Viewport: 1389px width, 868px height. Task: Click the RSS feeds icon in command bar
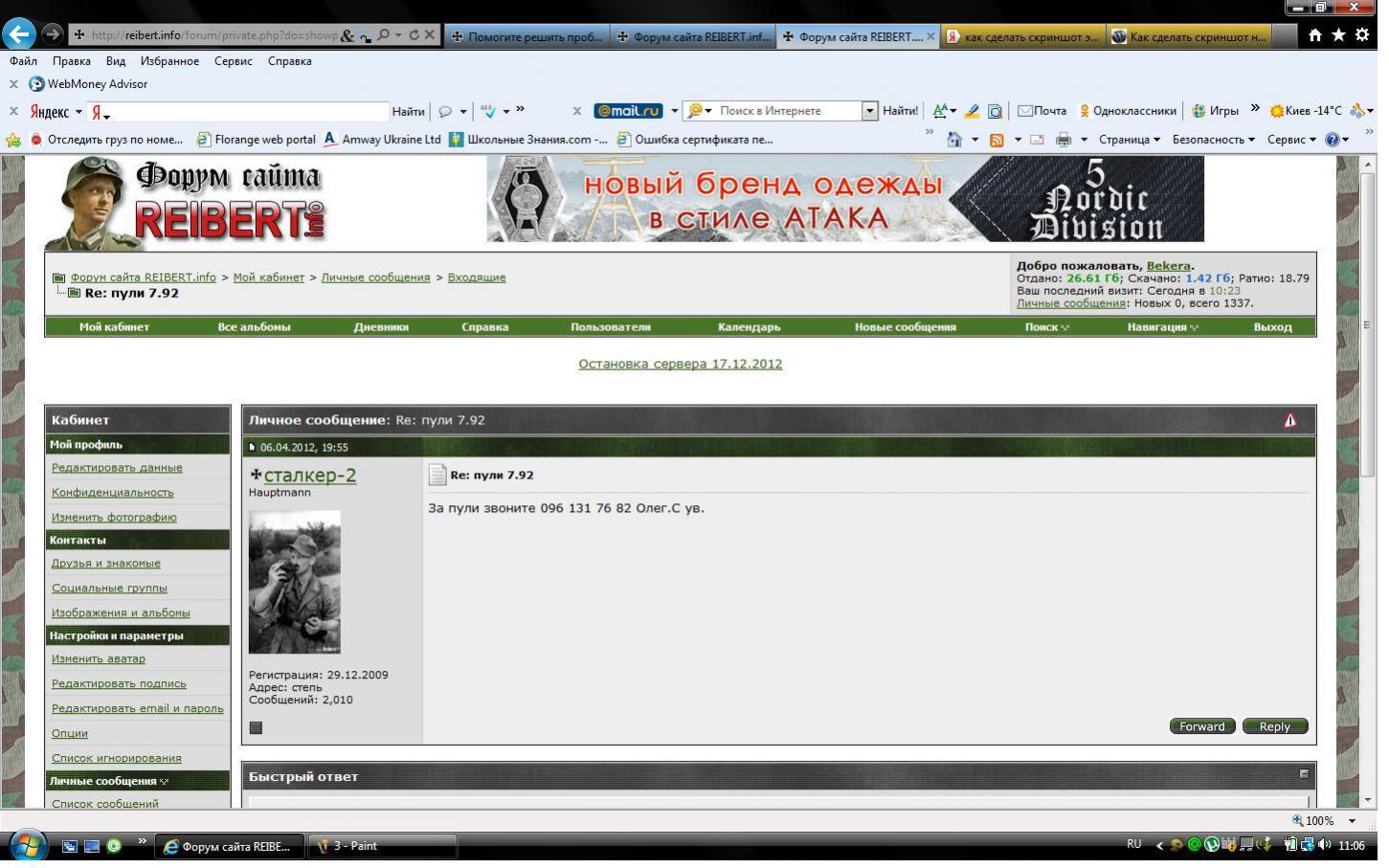997,140
